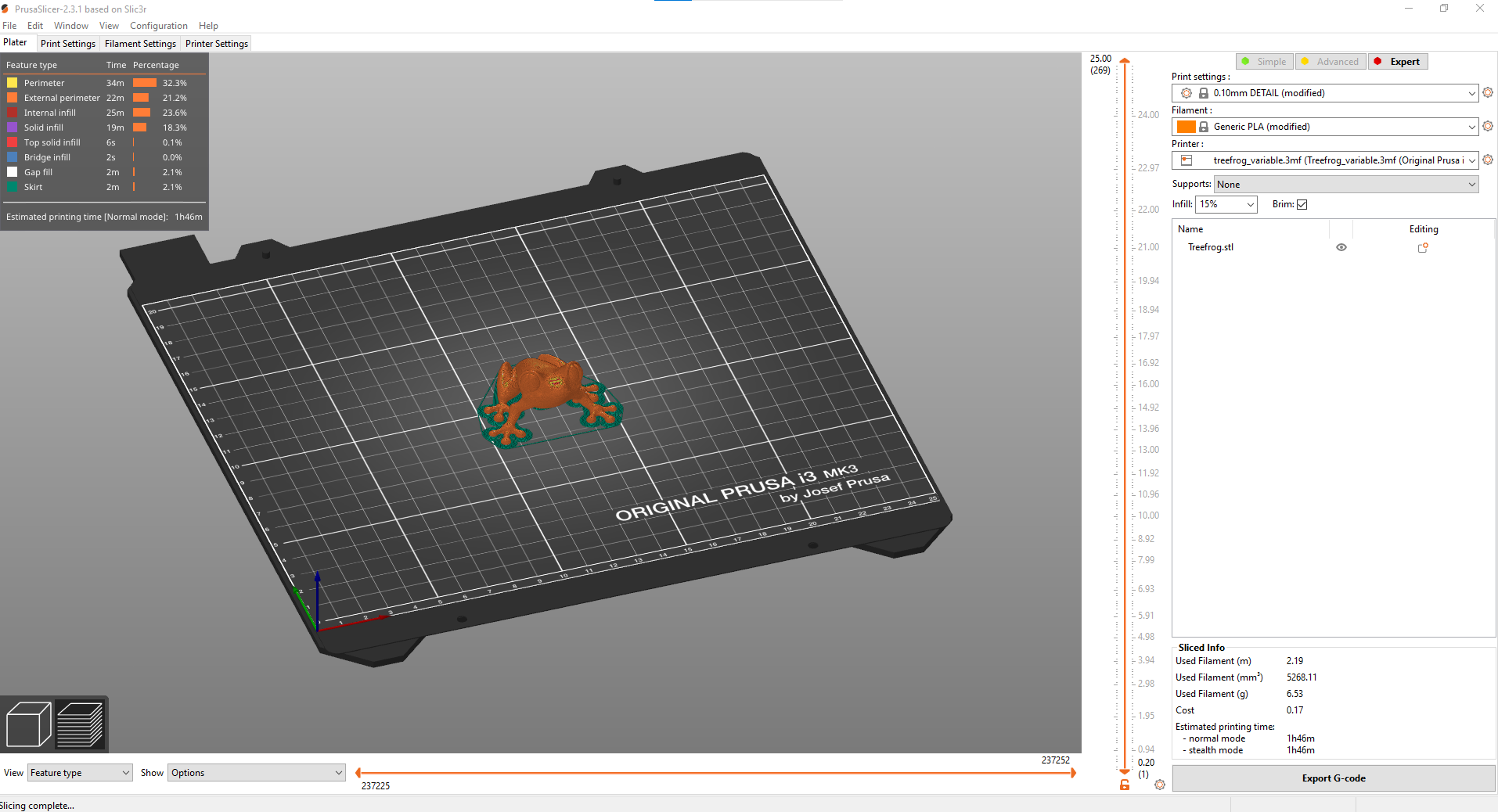The height and width of the screenshot is (812, 1498).
Task: Click the Gap fill legend row
Action: click(x=104, y=172)
